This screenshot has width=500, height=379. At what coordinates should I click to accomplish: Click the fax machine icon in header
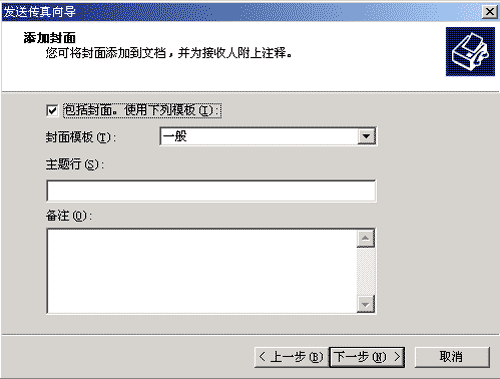(470, 52)
